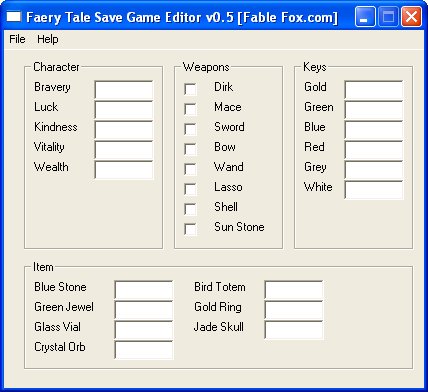The height and width of the screenshot is (392, 428).
Task: Focus the Wealth text box
Action: point(124,169)
